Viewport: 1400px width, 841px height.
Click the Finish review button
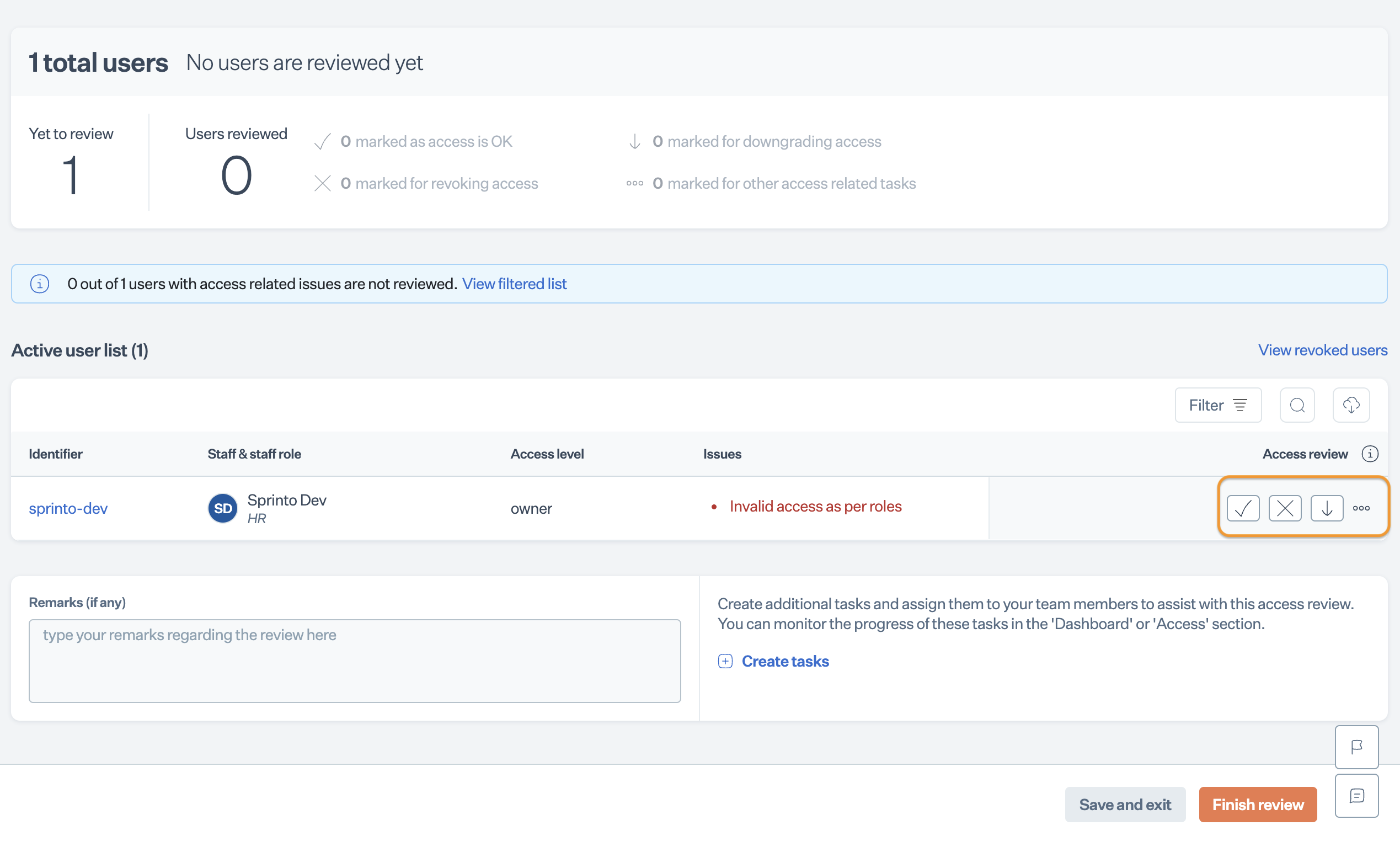pos(1257,804)
